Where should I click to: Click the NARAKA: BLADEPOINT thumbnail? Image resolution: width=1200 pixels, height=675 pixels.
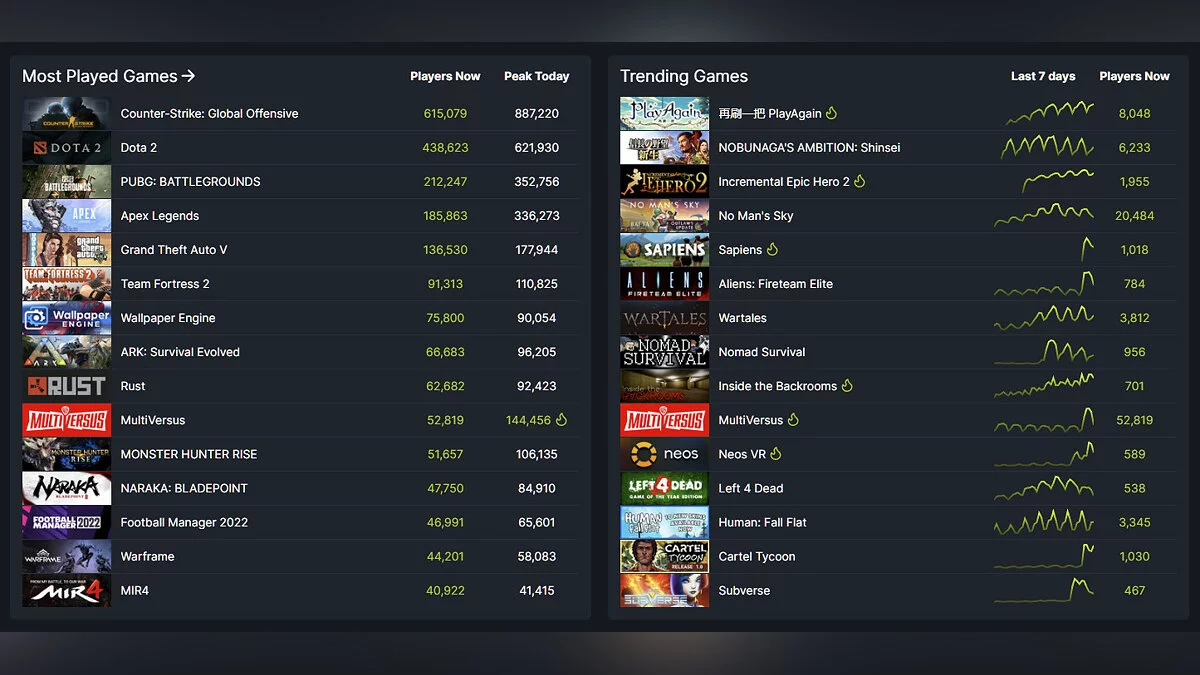67,488
